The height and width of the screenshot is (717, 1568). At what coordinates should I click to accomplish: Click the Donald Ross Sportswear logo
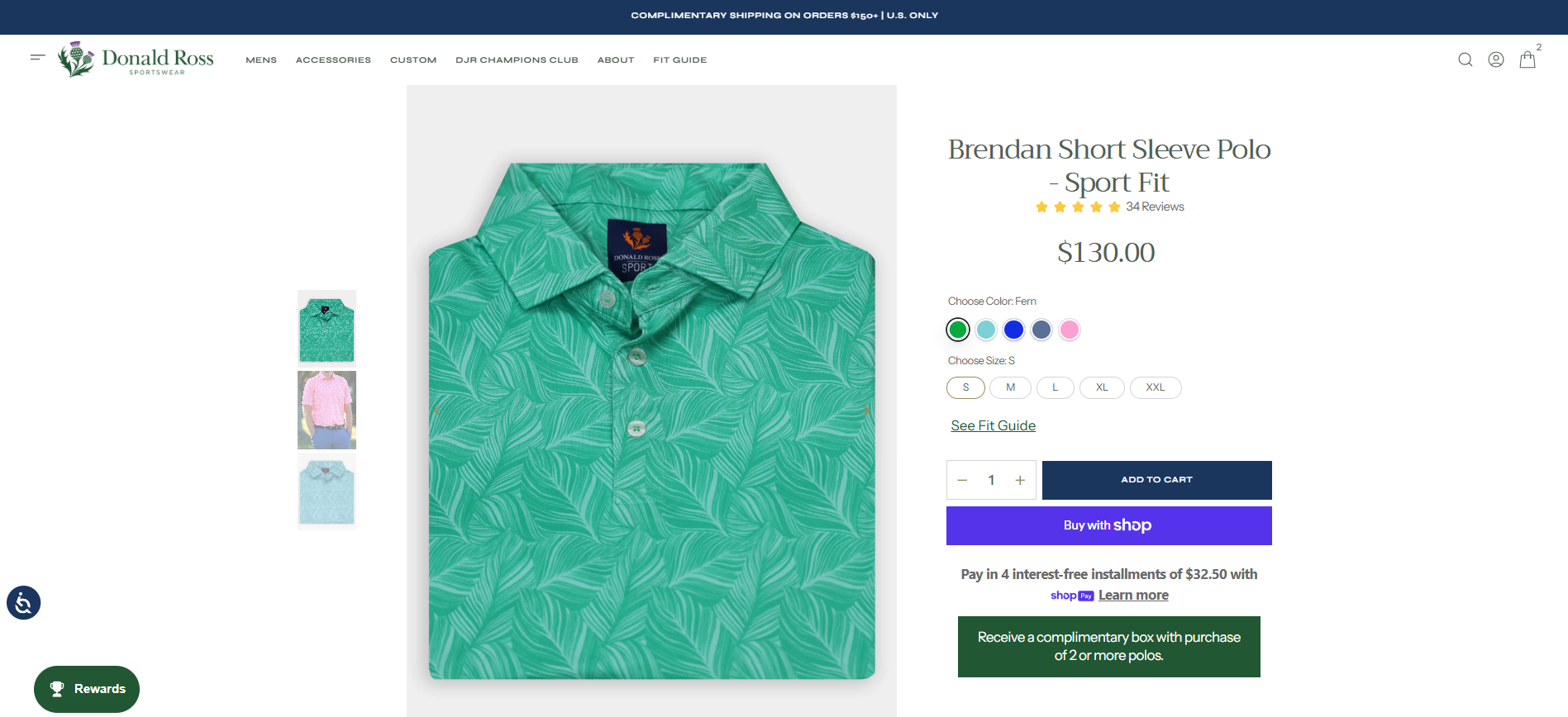[136, 59]
